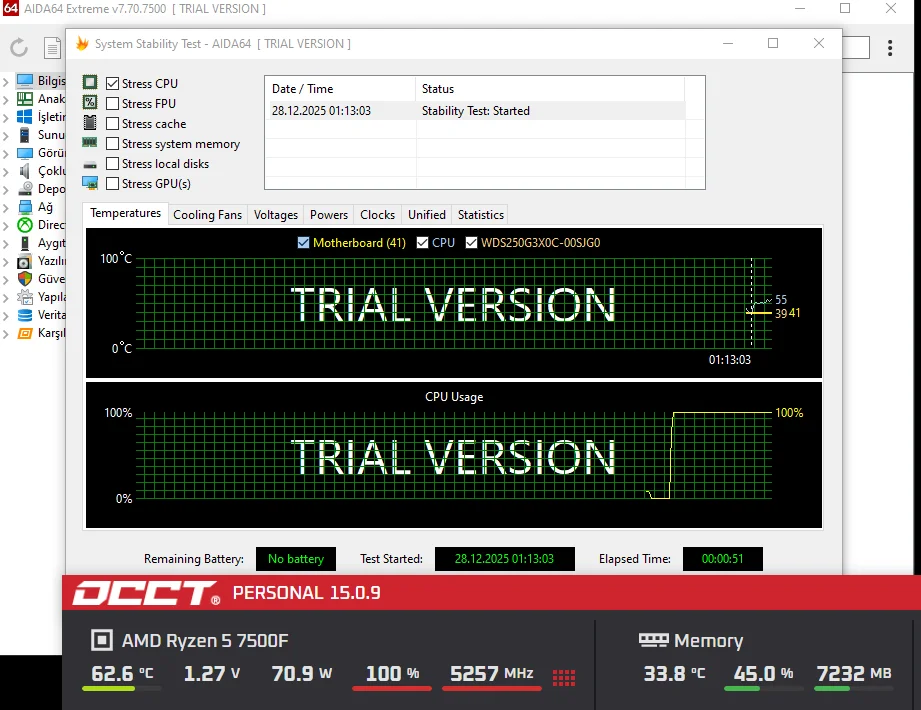Click the refresh icon in AIDA64 toolbar
921x710 pixels.
19,48
